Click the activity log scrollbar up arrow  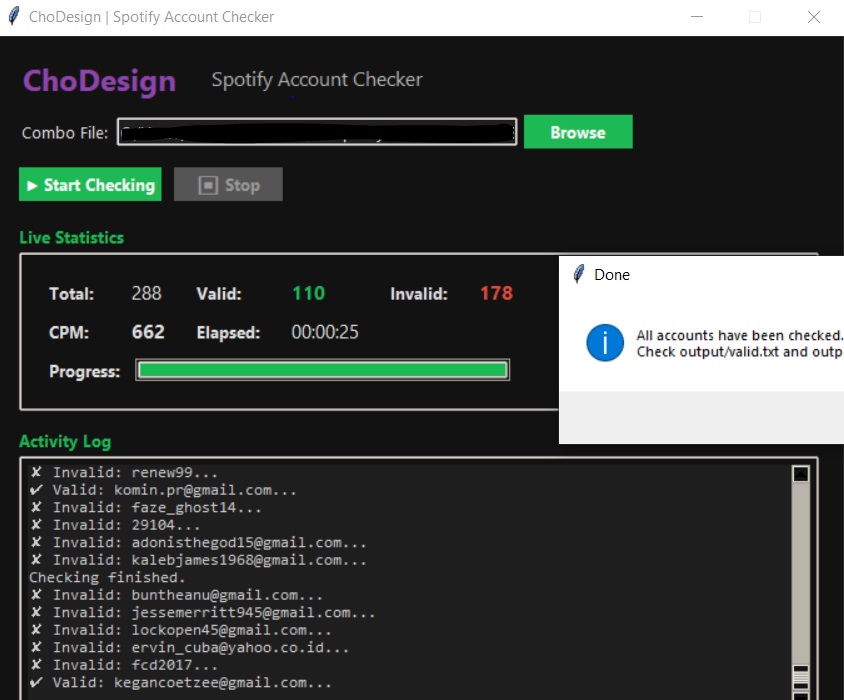(x=801, y=474)
